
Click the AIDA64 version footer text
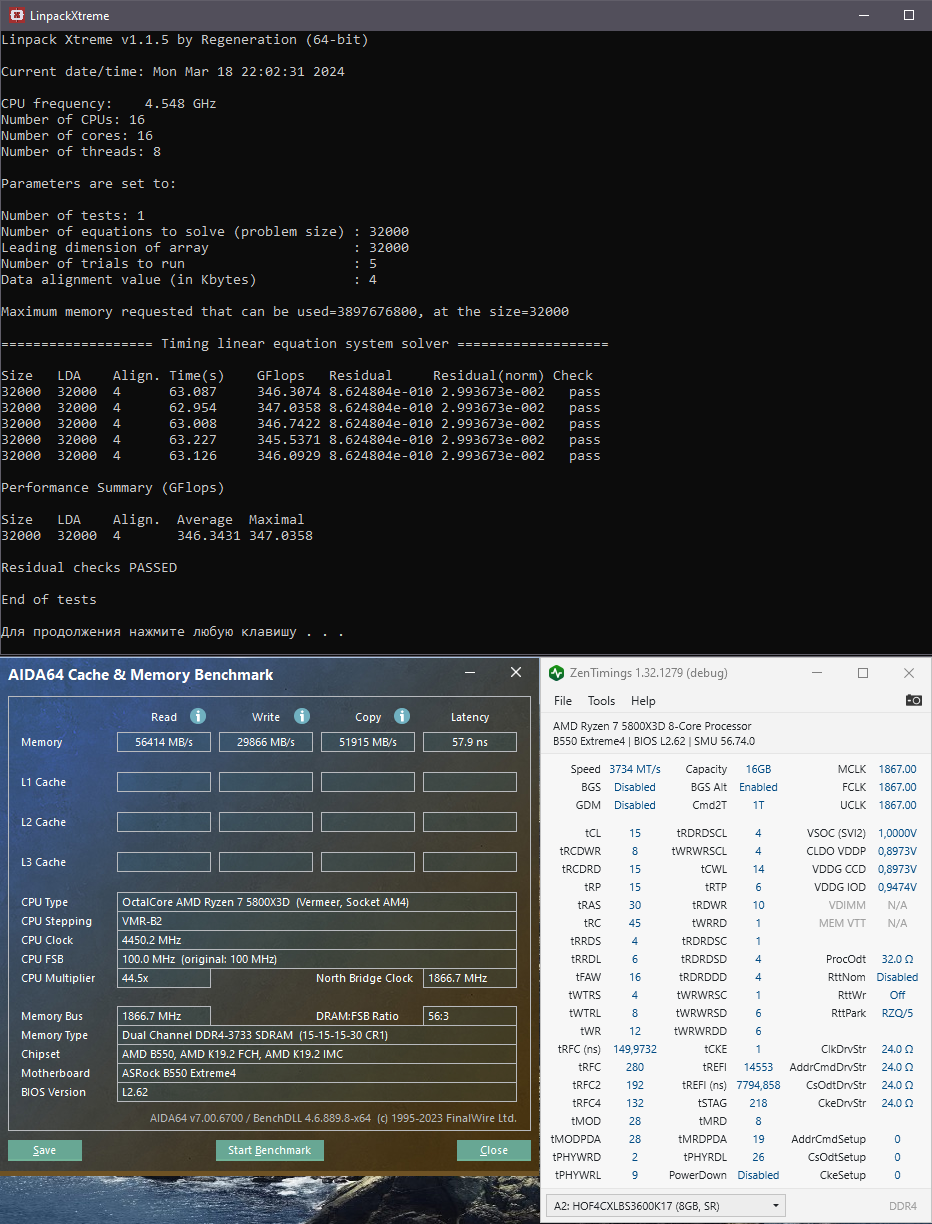pyautogui.click(x=333, y=1118)
